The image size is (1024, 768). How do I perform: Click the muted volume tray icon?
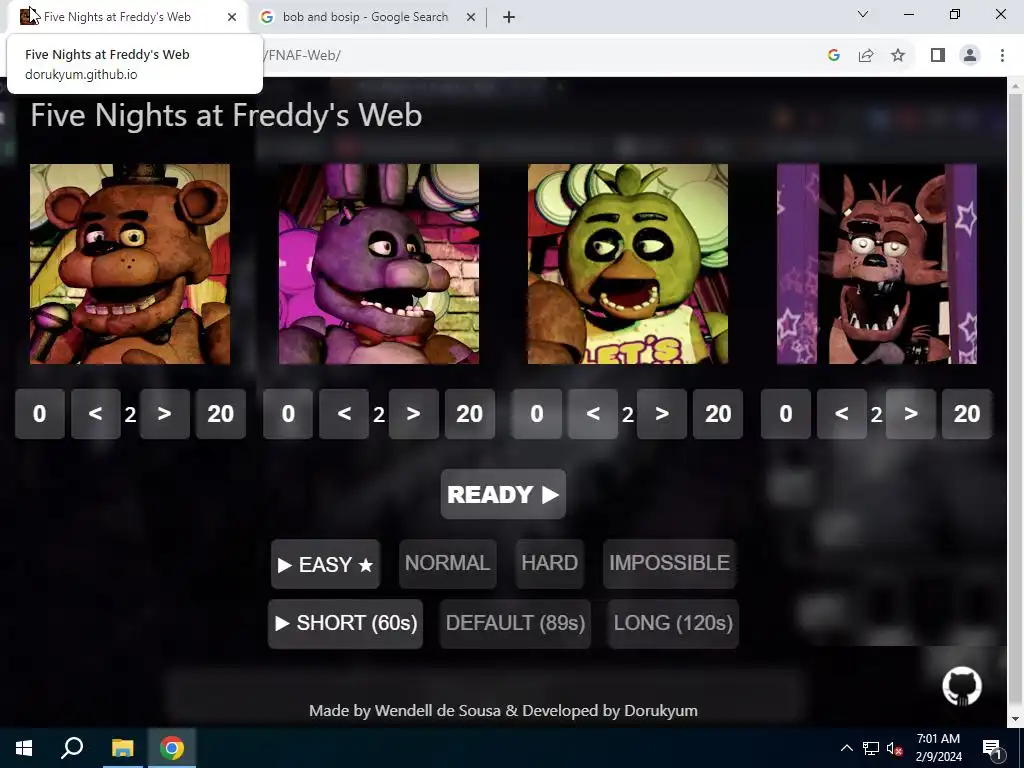click(894, 748)
